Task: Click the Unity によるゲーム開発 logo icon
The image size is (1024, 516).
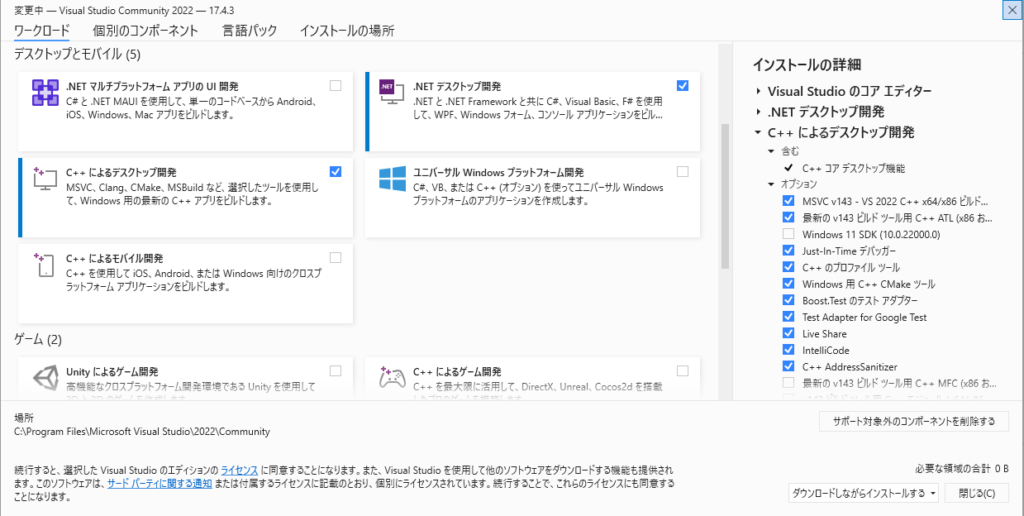Action: (x=45, y=379)
